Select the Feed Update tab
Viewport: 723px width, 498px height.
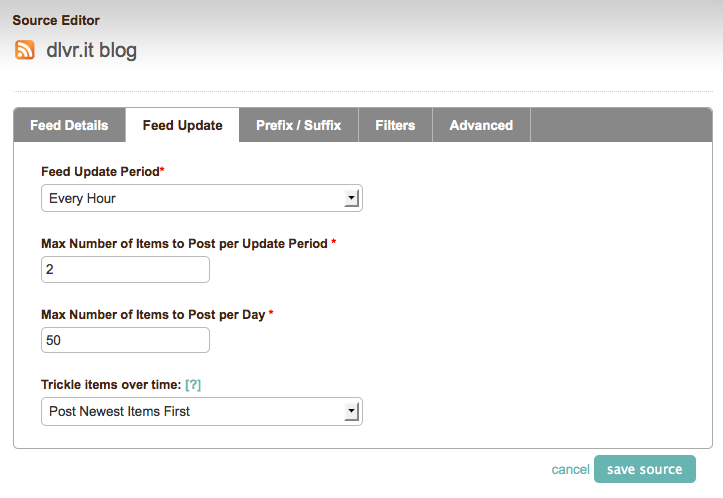[x=183, y=125]
